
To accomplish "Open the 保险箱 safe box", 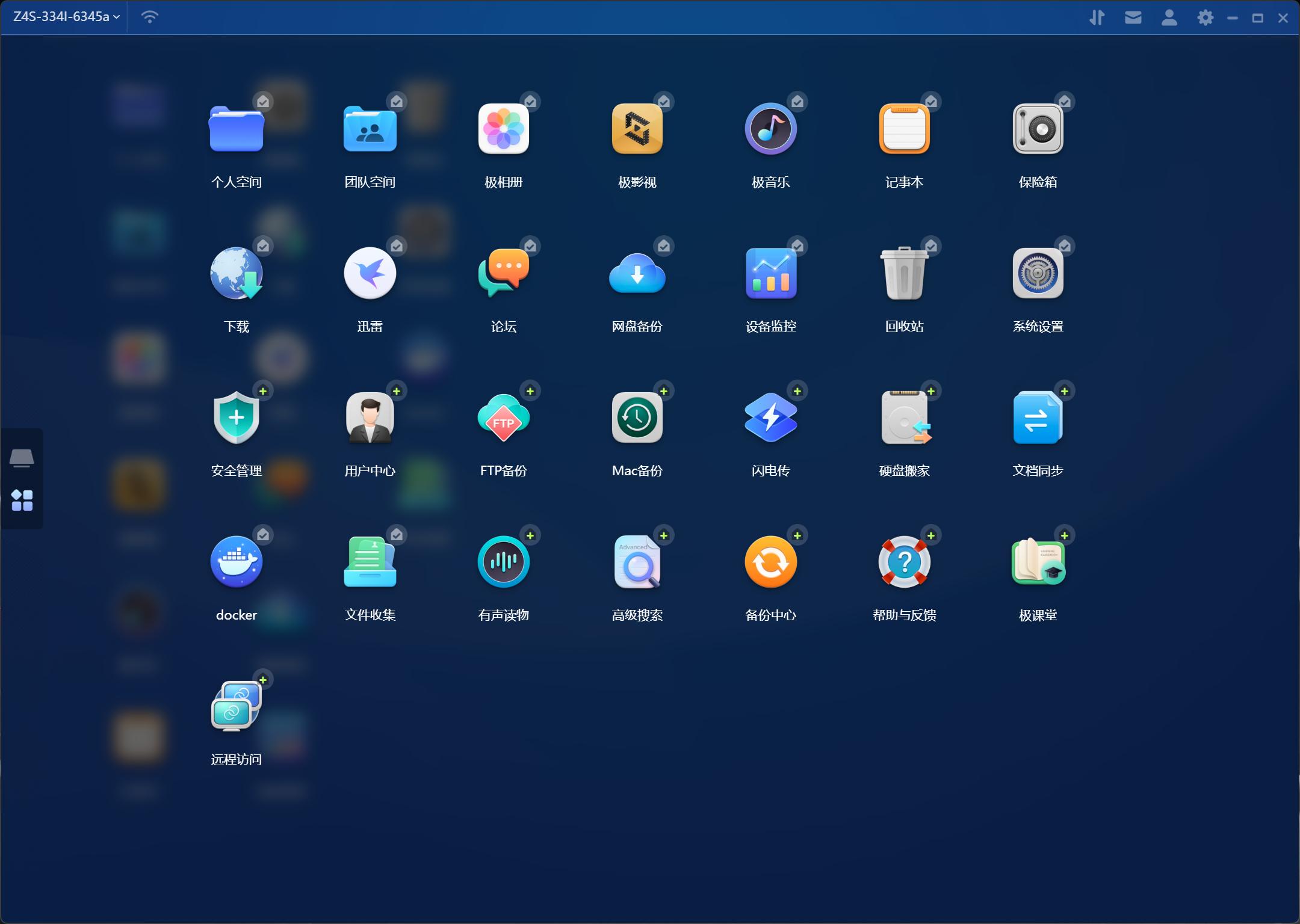I will (x=1038, y=129).
